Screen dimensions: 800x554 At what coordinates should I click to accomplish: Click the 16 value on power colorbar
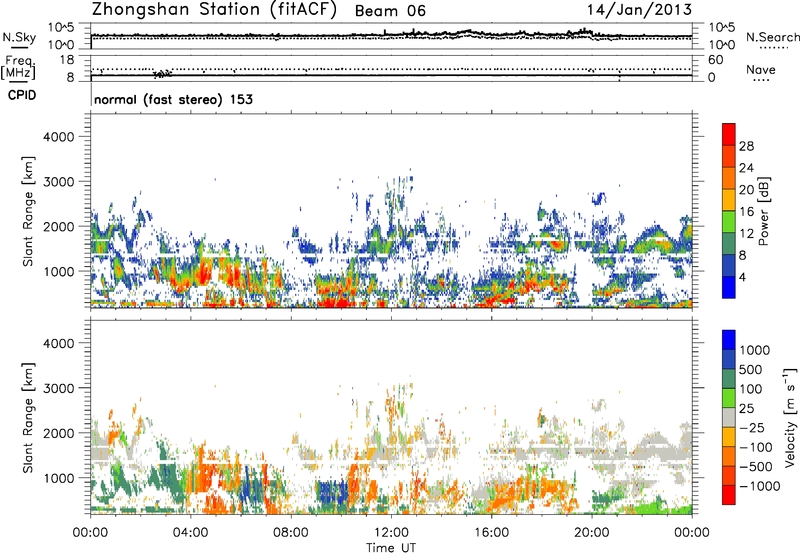(746, 212)
